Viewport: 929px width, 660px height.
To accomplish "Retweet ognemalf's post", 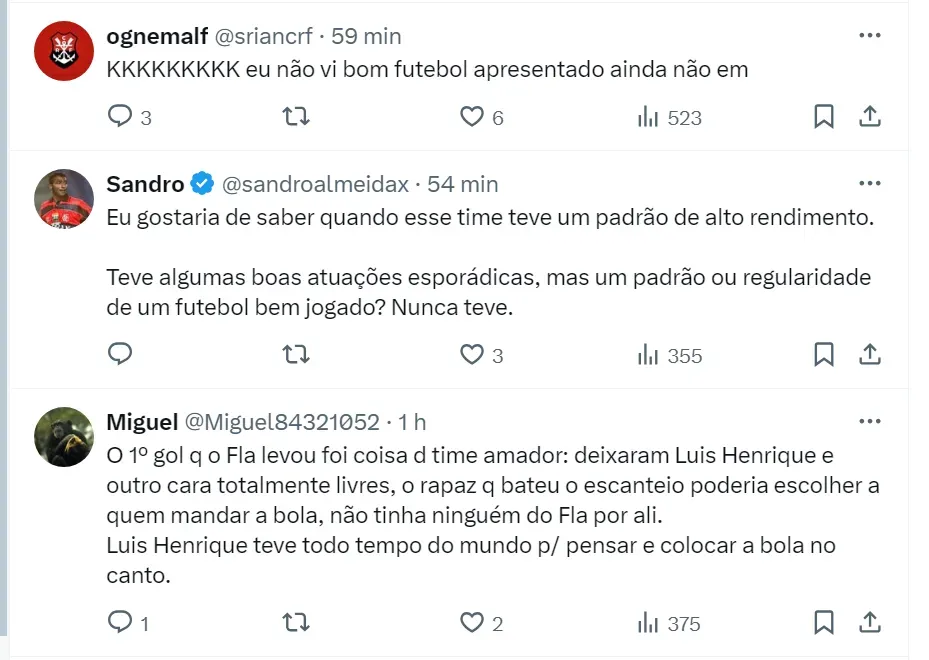I will (296, 117).
